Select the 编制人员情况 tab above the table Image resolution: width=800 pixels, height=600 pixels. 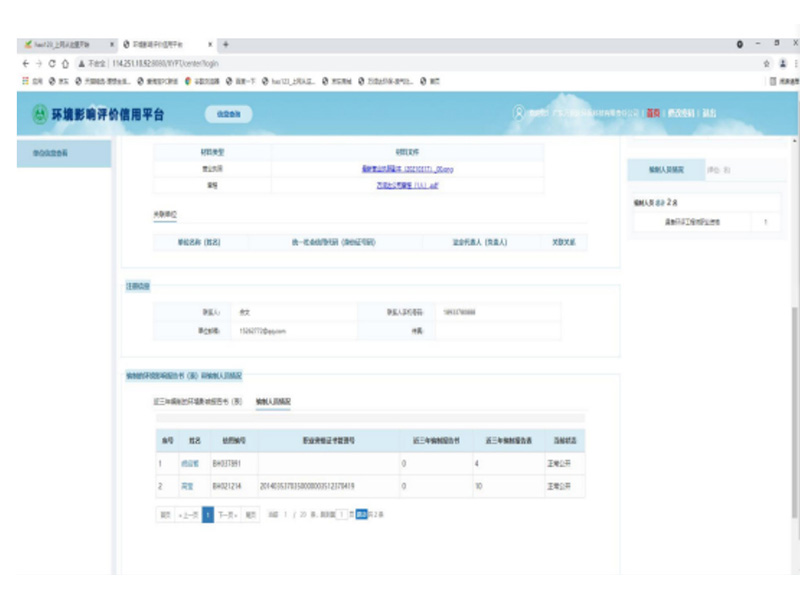(273, 401)
